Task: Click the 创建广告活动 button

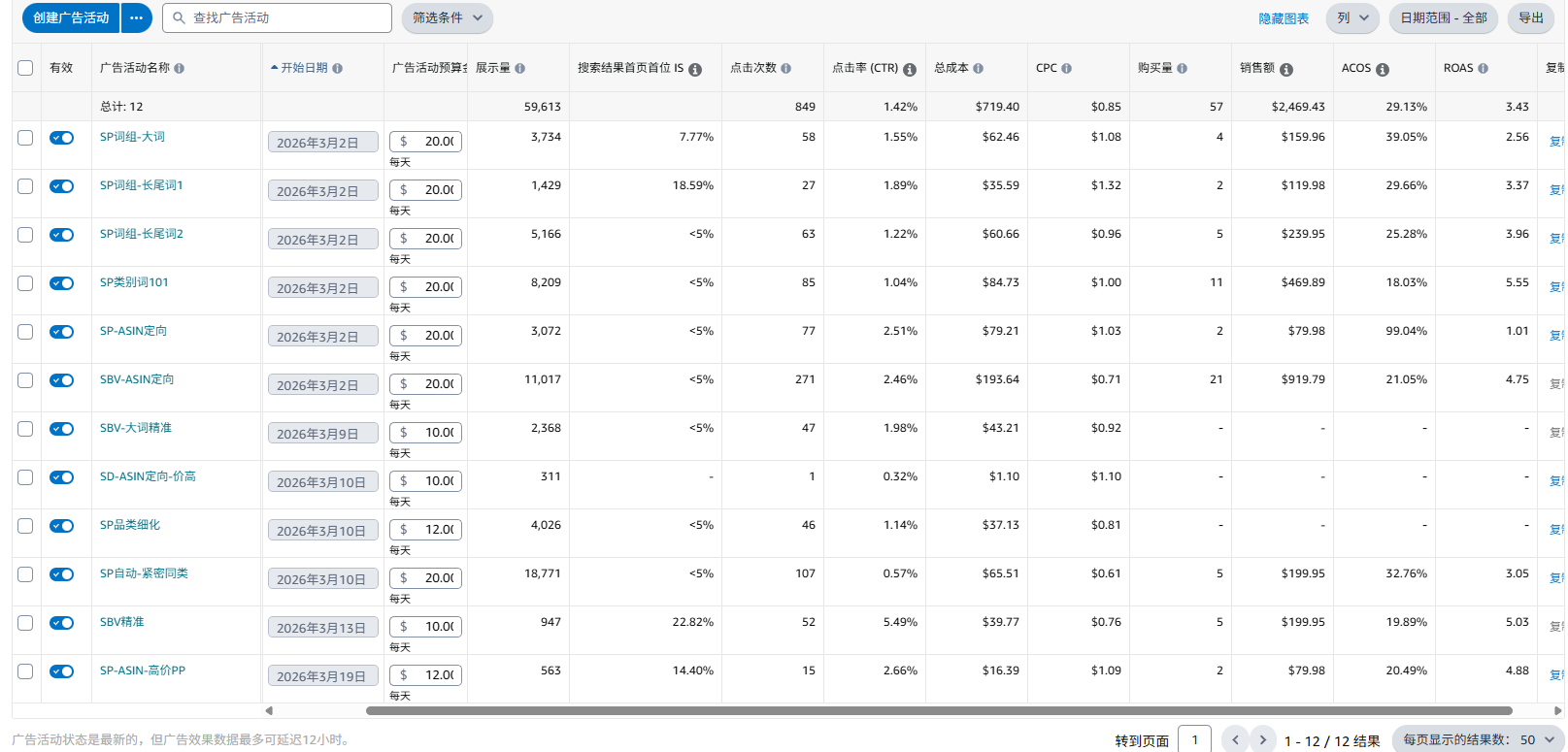Action: (x=71, y=18)
